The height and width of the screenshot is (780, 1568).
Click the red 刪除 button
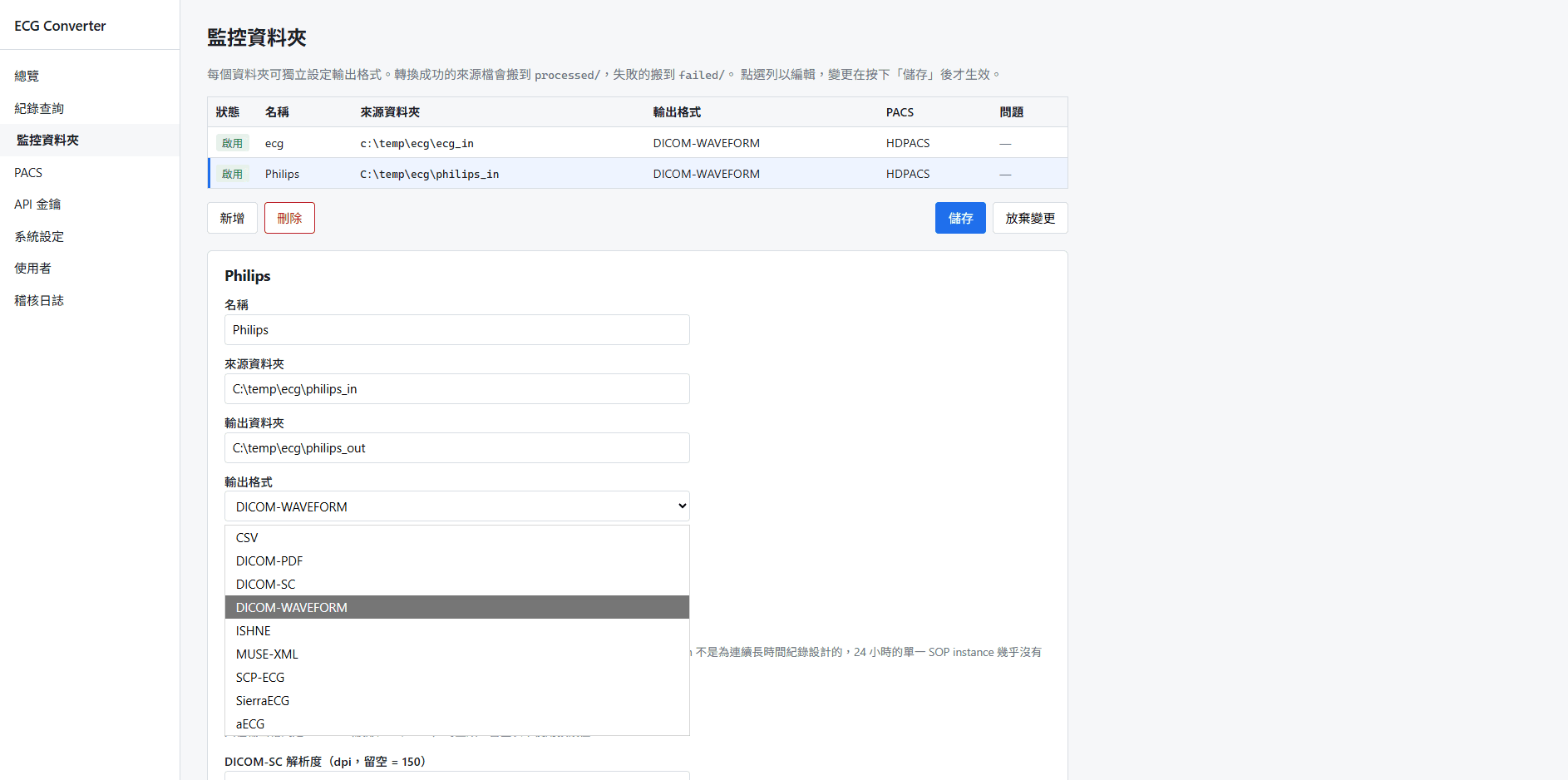289,218
